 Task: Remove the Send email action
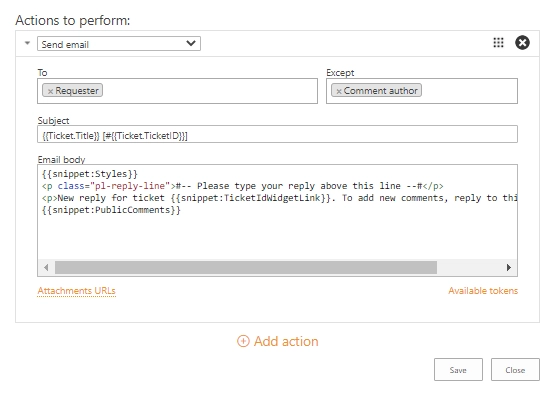pyautogui.click(x=522, y=43)
